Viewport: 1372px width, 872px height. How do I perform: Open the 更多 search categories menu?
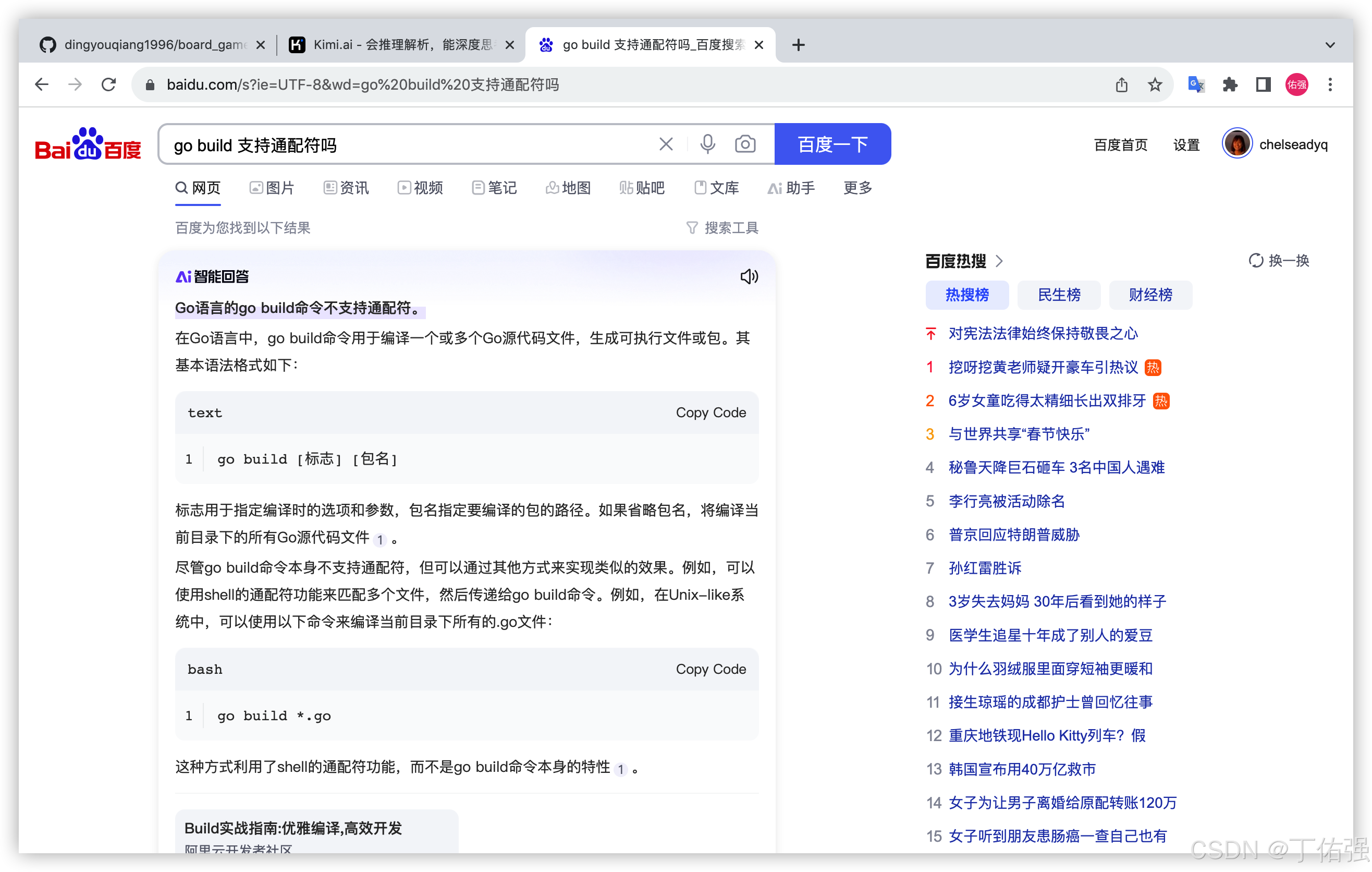tap(857, 188)
